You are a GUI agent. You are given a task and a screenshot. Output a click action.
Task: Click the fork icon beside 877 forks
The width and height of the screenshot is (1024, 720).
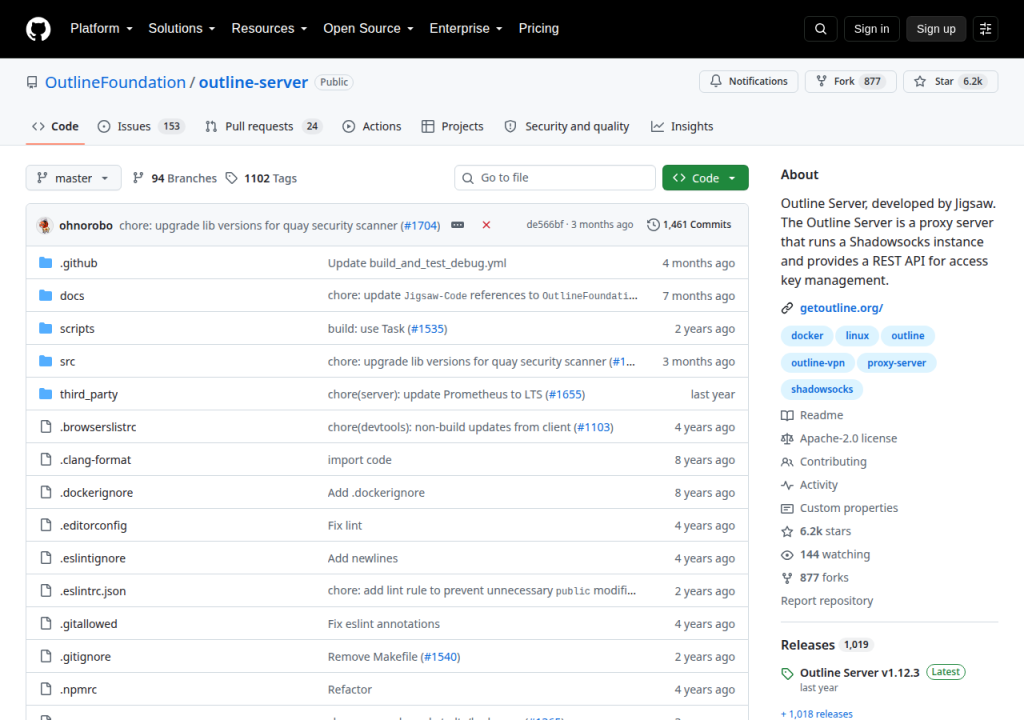[x=787, y=578]
